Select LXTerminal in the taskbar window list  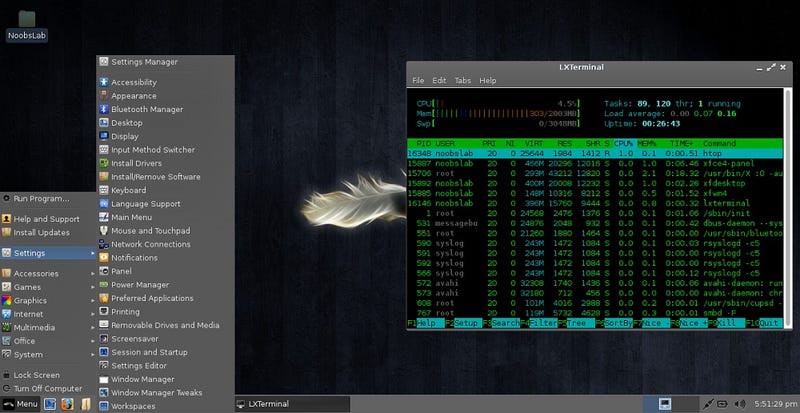coord(292,404)
